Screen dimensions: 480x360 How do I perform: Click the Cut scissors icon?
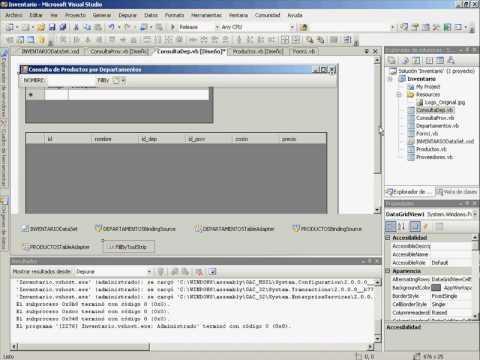(76, 27)
